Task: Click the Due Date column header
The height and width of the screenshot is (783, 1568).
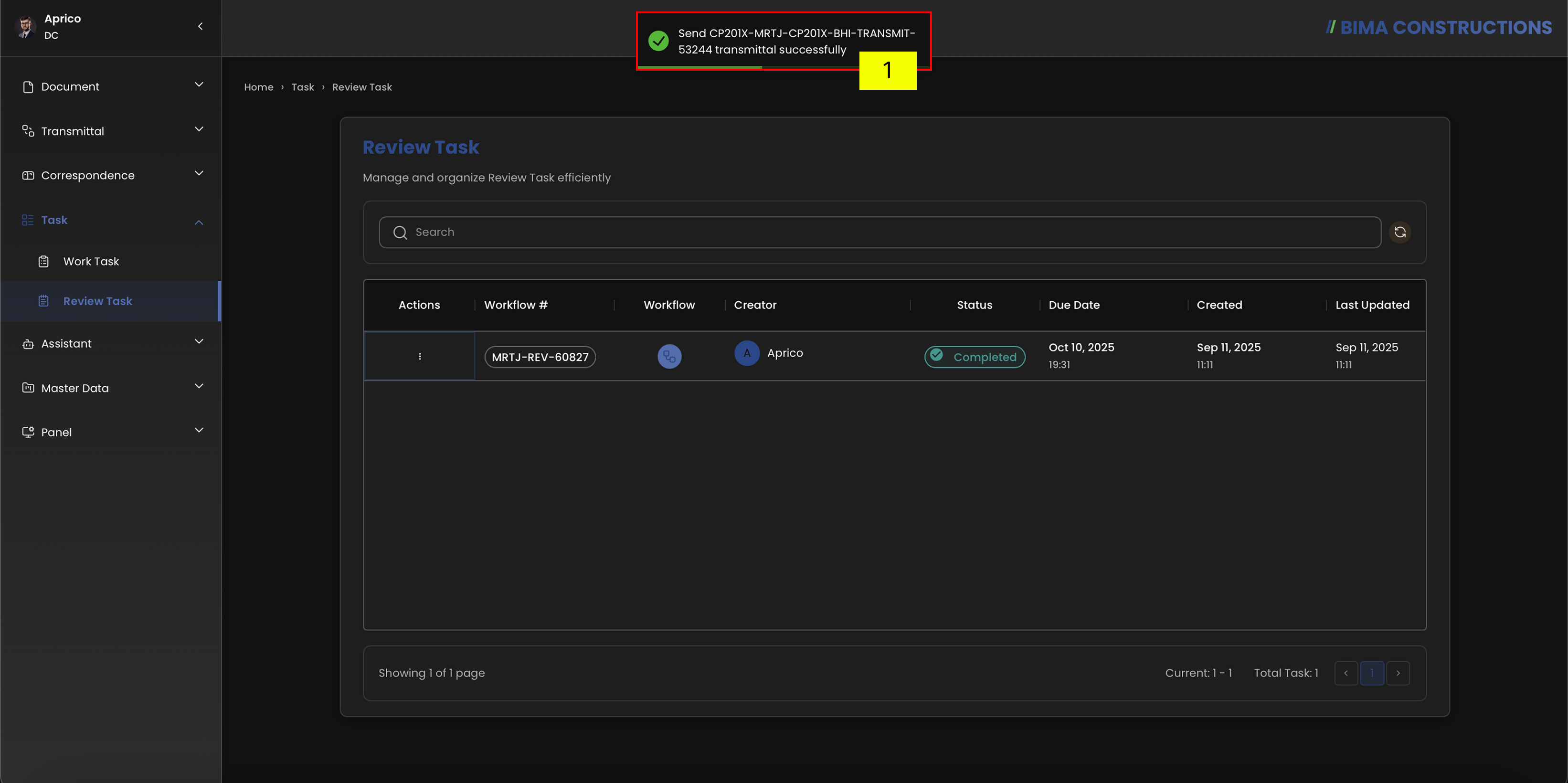Action: point(1074,305)
